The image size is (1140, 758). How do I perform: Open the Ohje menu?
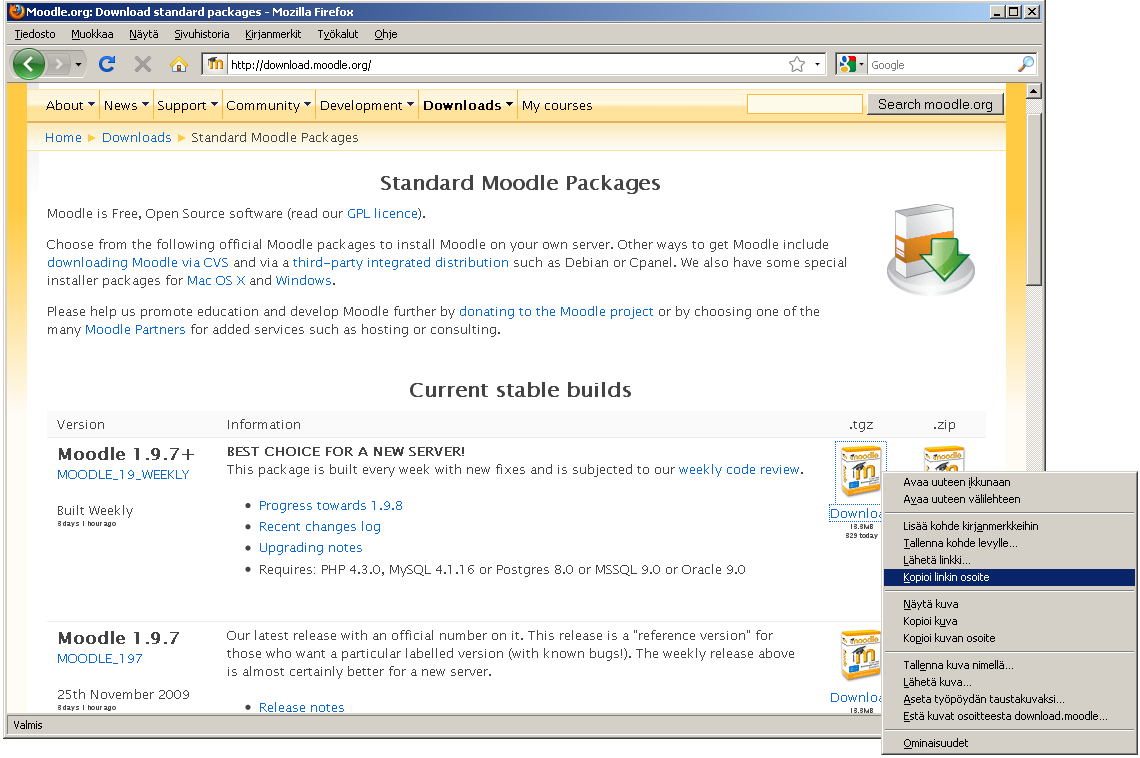(x=386, y=34)
